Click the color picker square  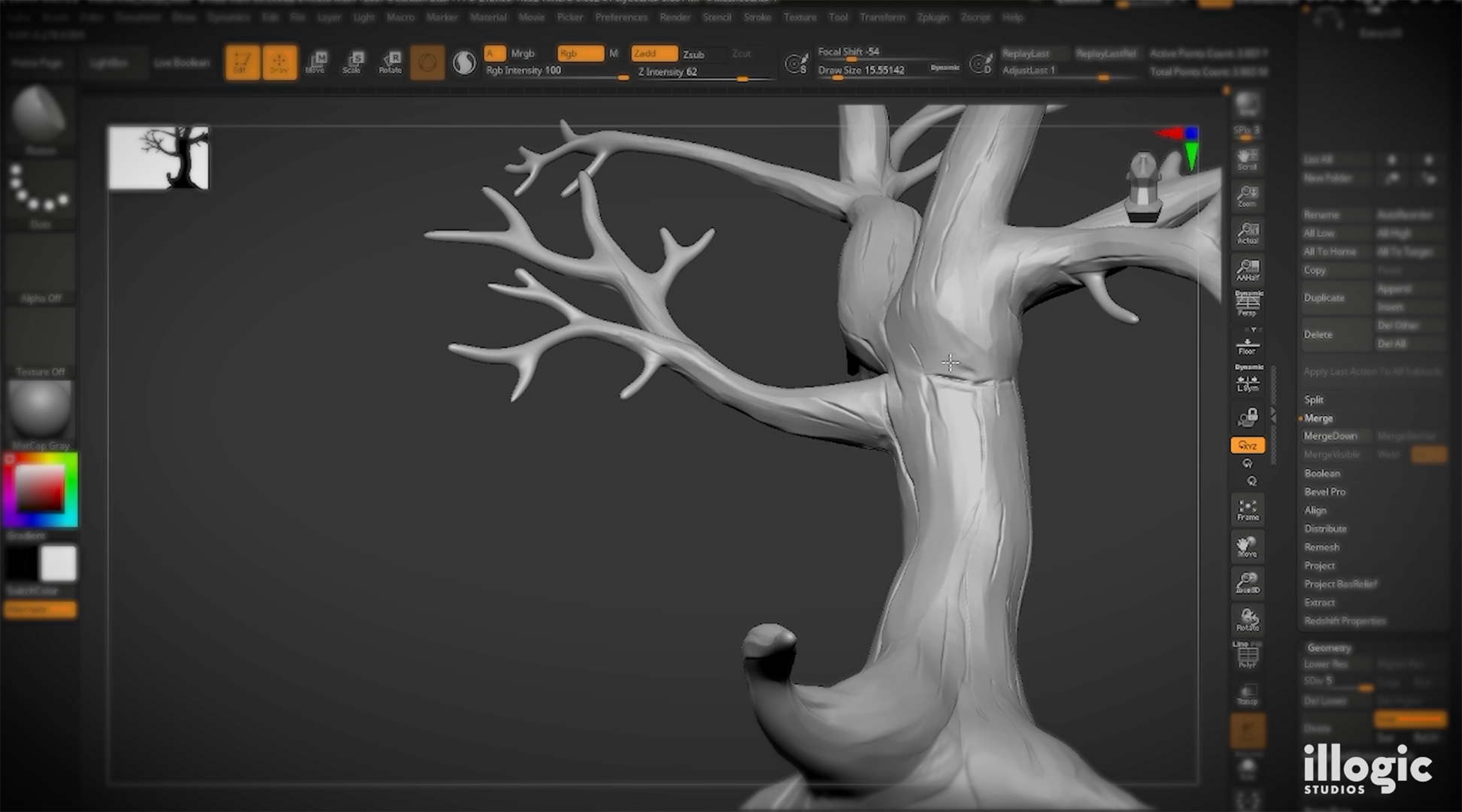click(x=39, y=488)
